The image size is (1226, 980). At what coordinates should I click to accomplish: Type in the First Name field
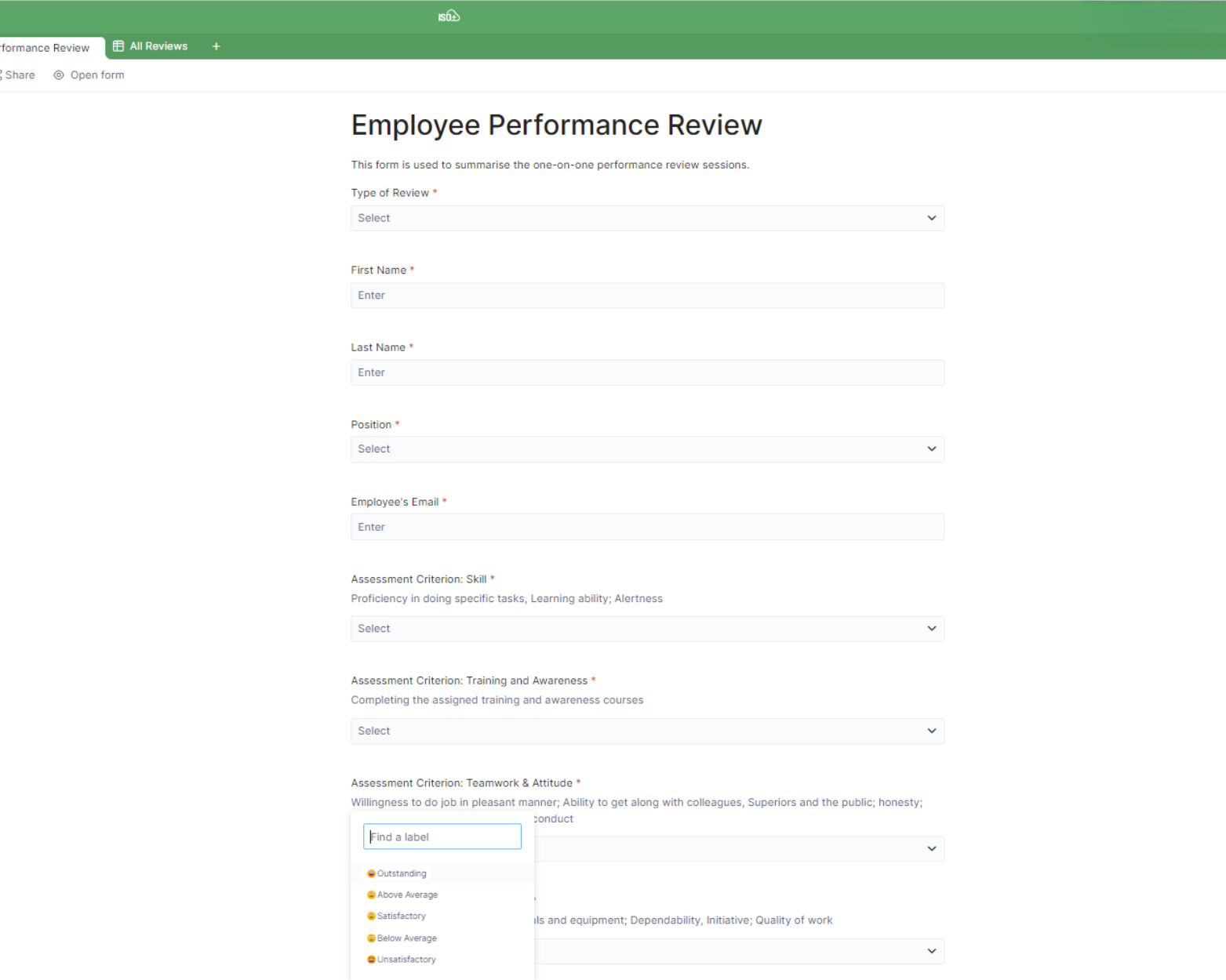pos(646,296)
